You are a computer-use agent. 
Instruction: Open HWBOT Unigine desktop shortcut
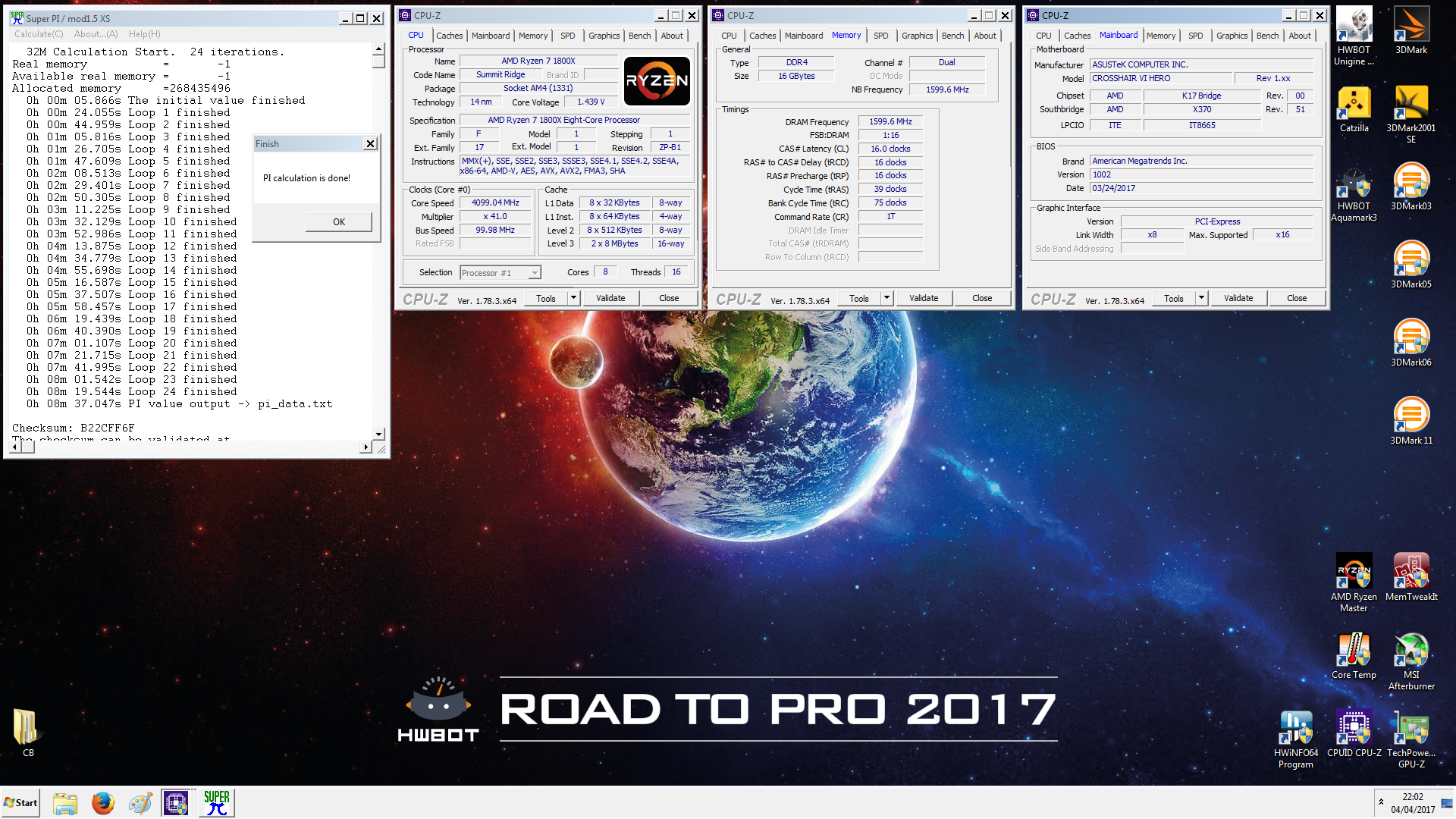[1354, 36]
